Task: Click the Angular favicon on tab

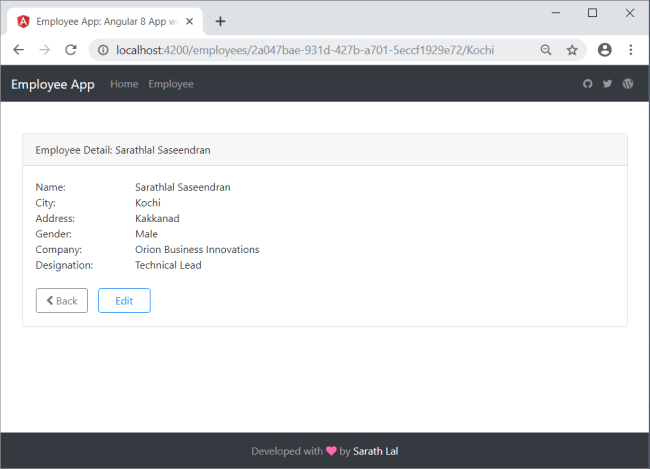Action: pos(23,21)
